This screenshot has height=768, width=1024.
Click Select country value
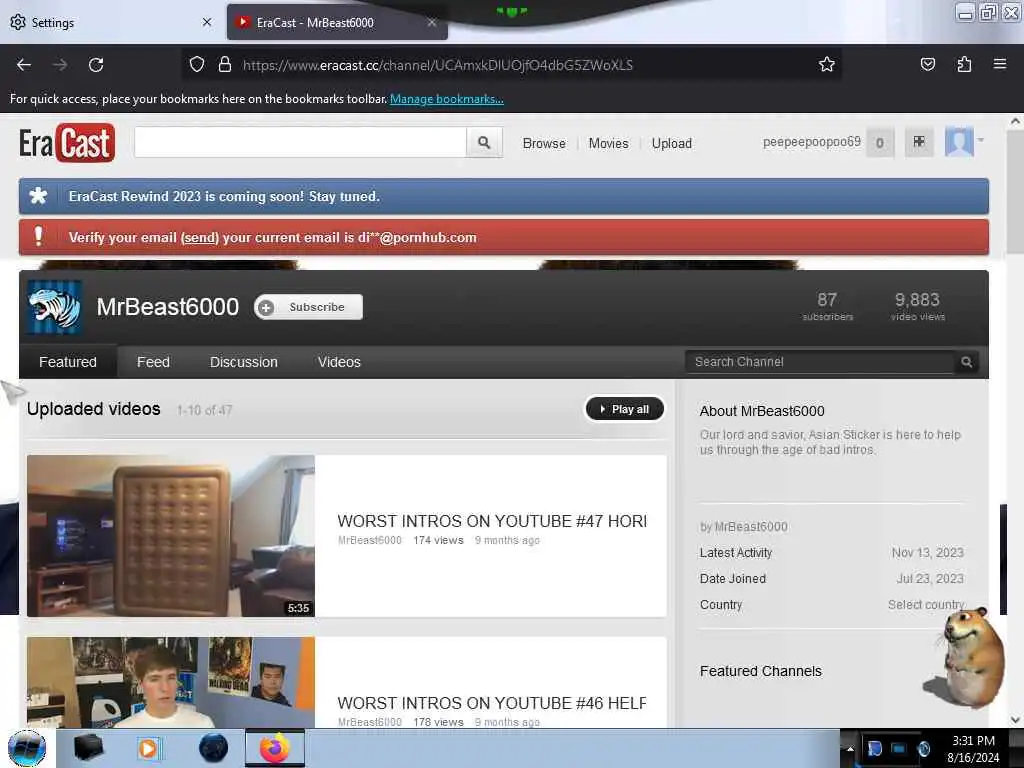925,605
